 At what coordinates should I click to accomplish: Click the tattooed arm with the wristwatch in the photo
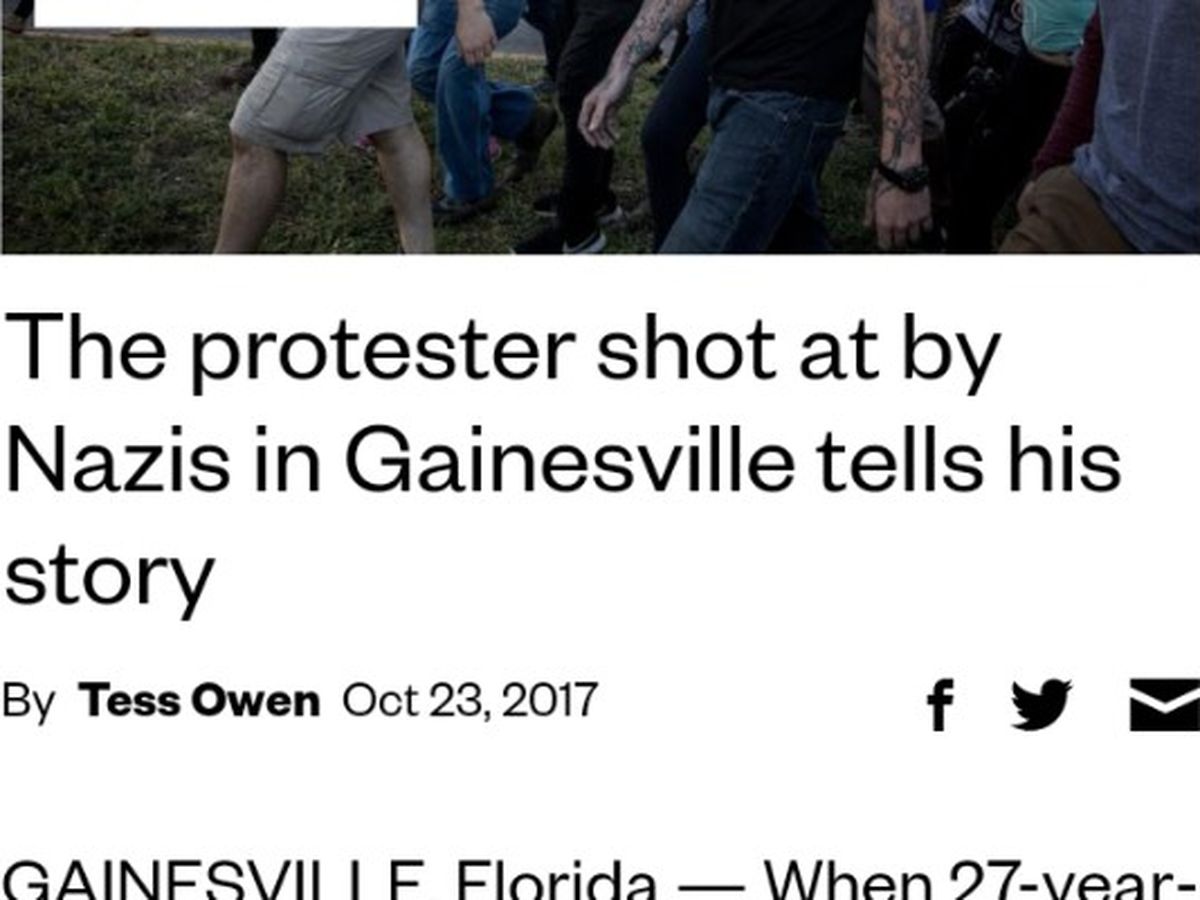(900, 120)
